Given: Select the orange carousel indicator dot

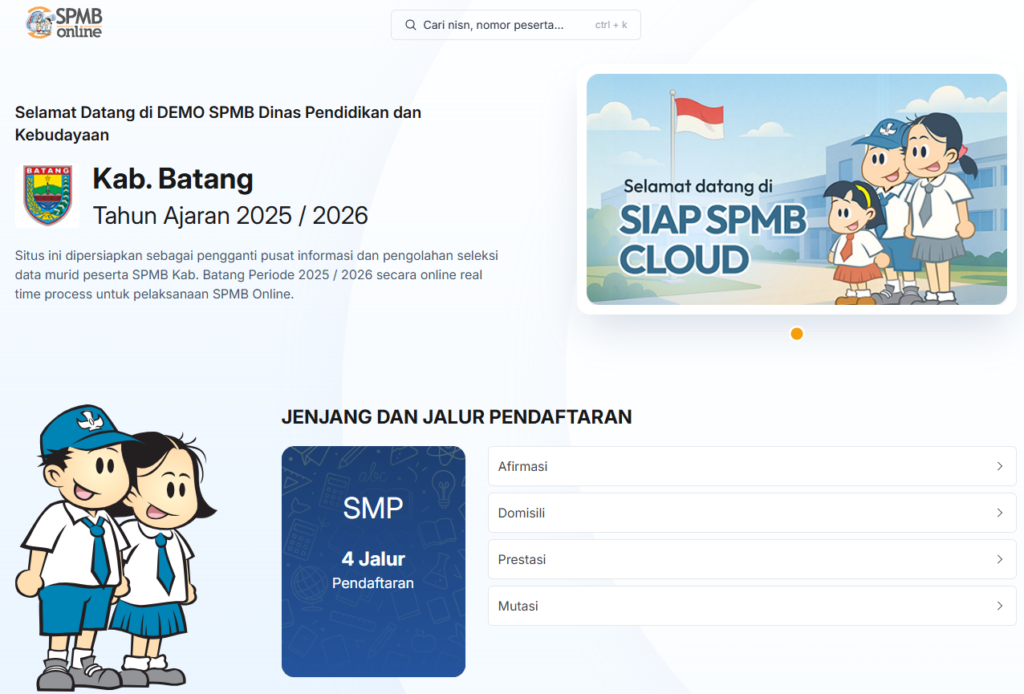Looking at the screenshot, I should point(797,334).
